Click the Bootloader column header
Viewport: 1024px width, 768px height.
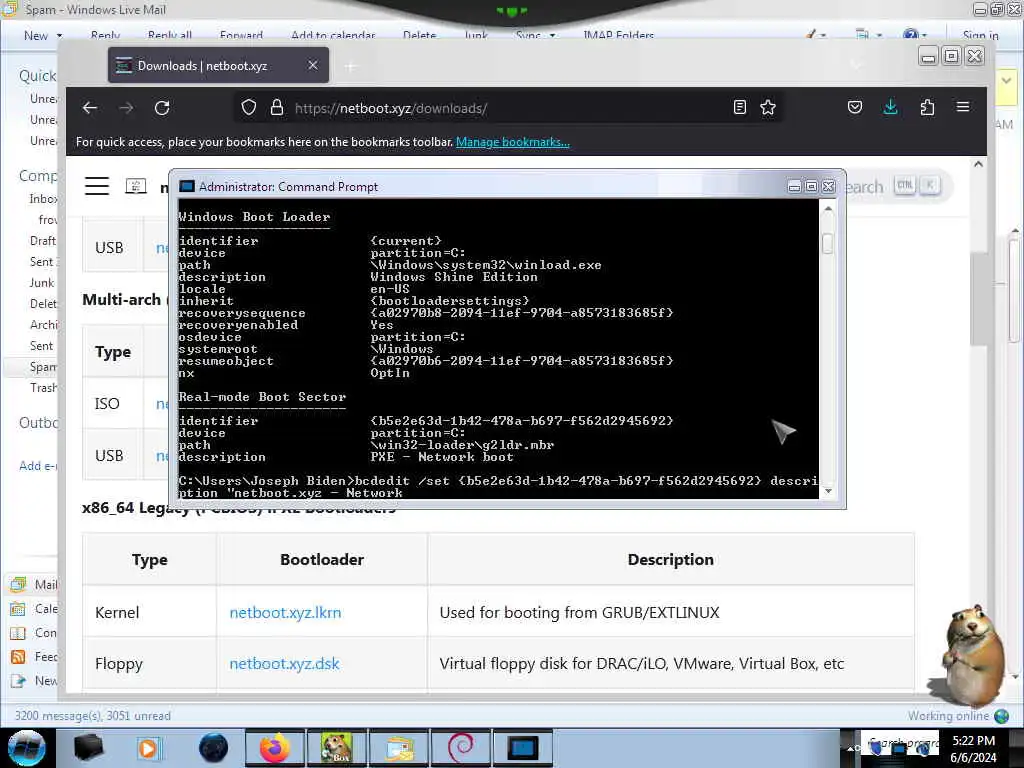click(x=322, y=560)
